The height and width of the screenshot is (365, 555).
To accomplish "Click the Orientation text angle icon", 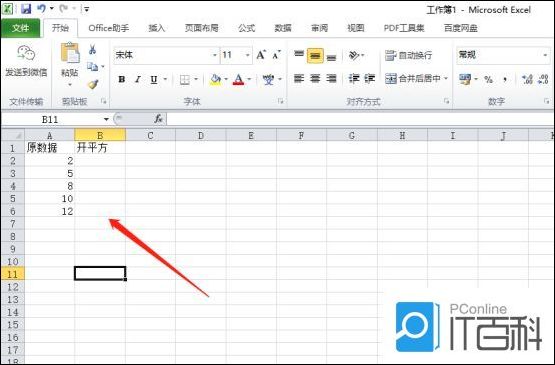I will [354, 55].
